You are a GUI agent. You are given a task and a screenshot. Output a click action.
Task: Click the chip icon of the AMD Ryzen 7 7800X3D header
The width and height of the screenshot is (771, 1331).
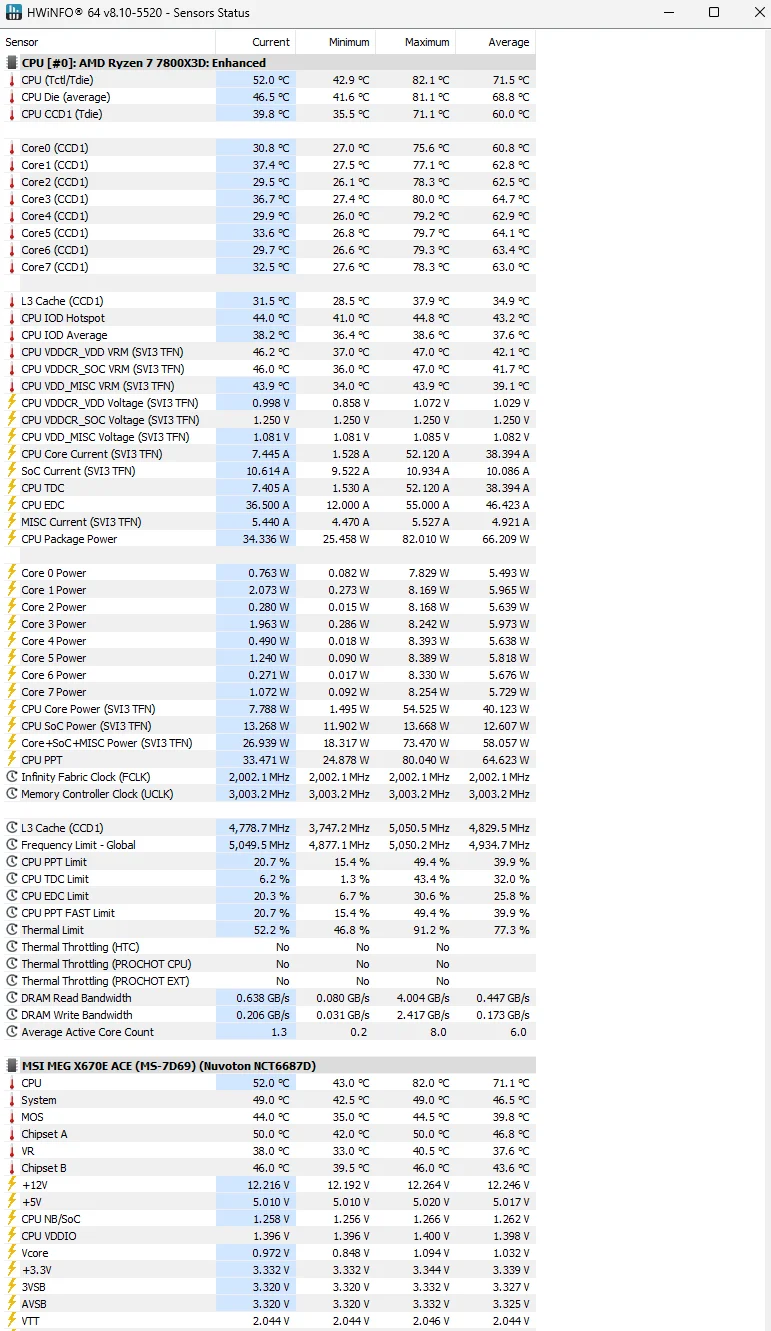pos(12,63)
